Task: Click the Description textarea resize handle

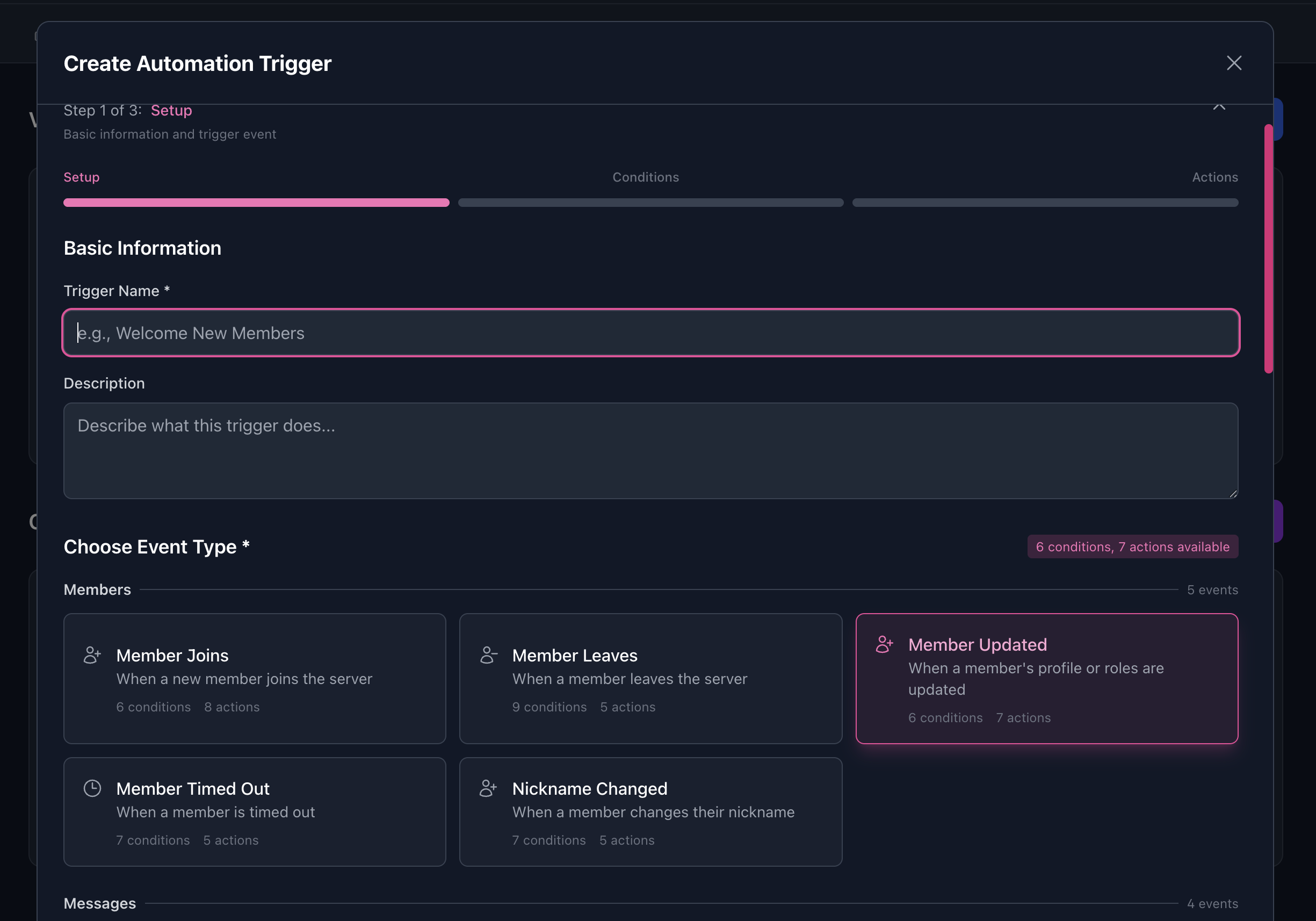Action: click(x=1233, y=493)
